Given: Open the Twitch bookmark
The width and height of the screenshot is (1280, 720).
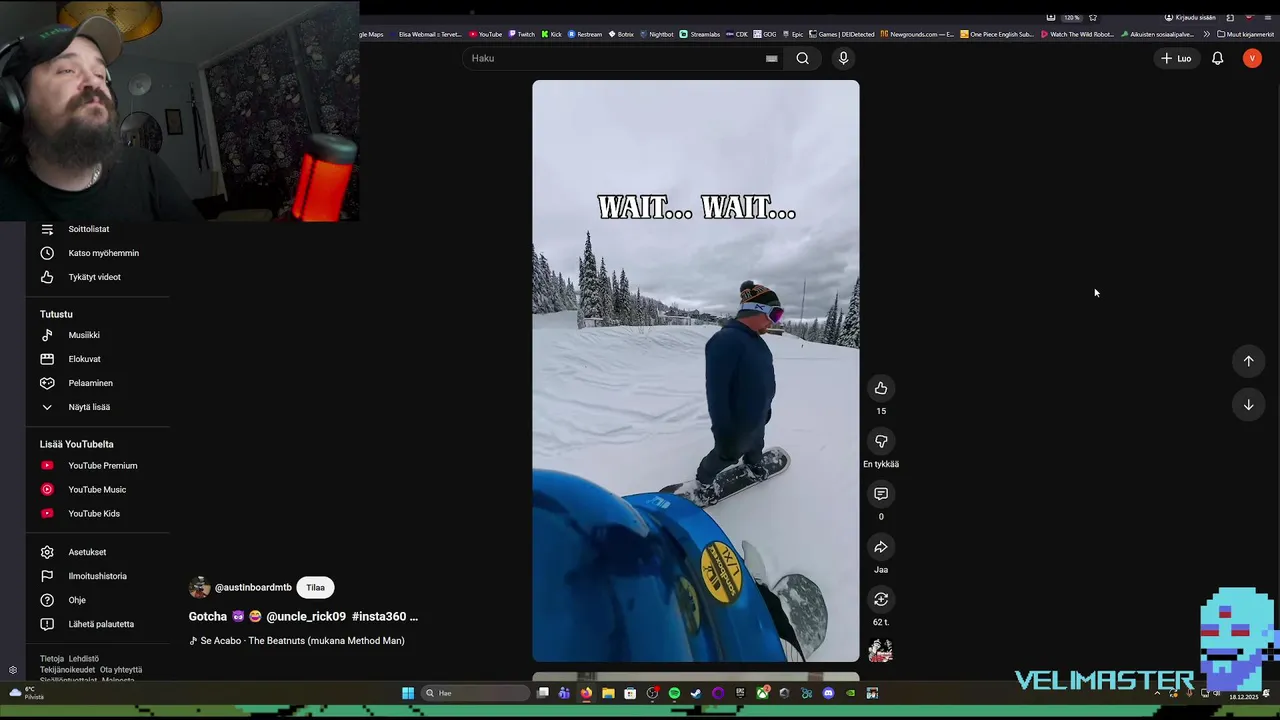Looking at the screenshot, I should (x=521, y=34).
